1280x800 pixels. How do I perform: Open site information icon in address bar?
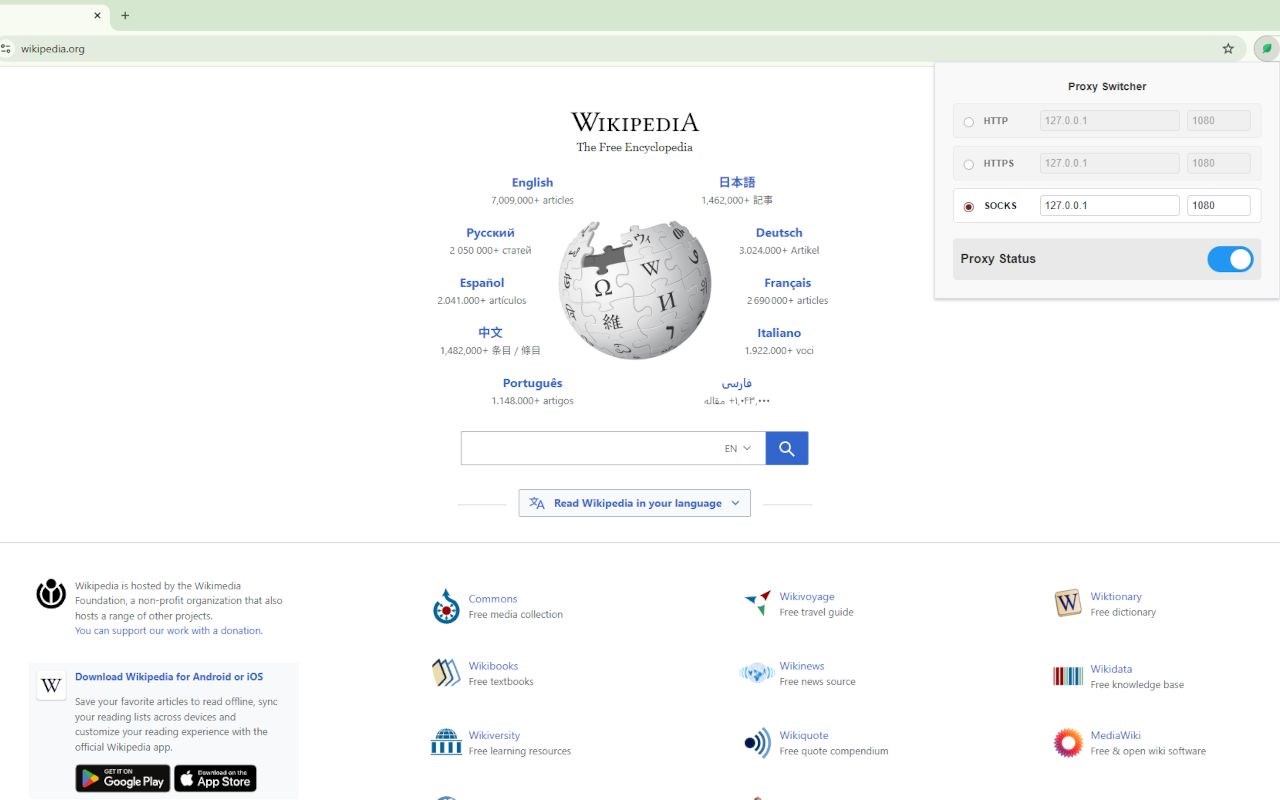(x=6, y=48)
